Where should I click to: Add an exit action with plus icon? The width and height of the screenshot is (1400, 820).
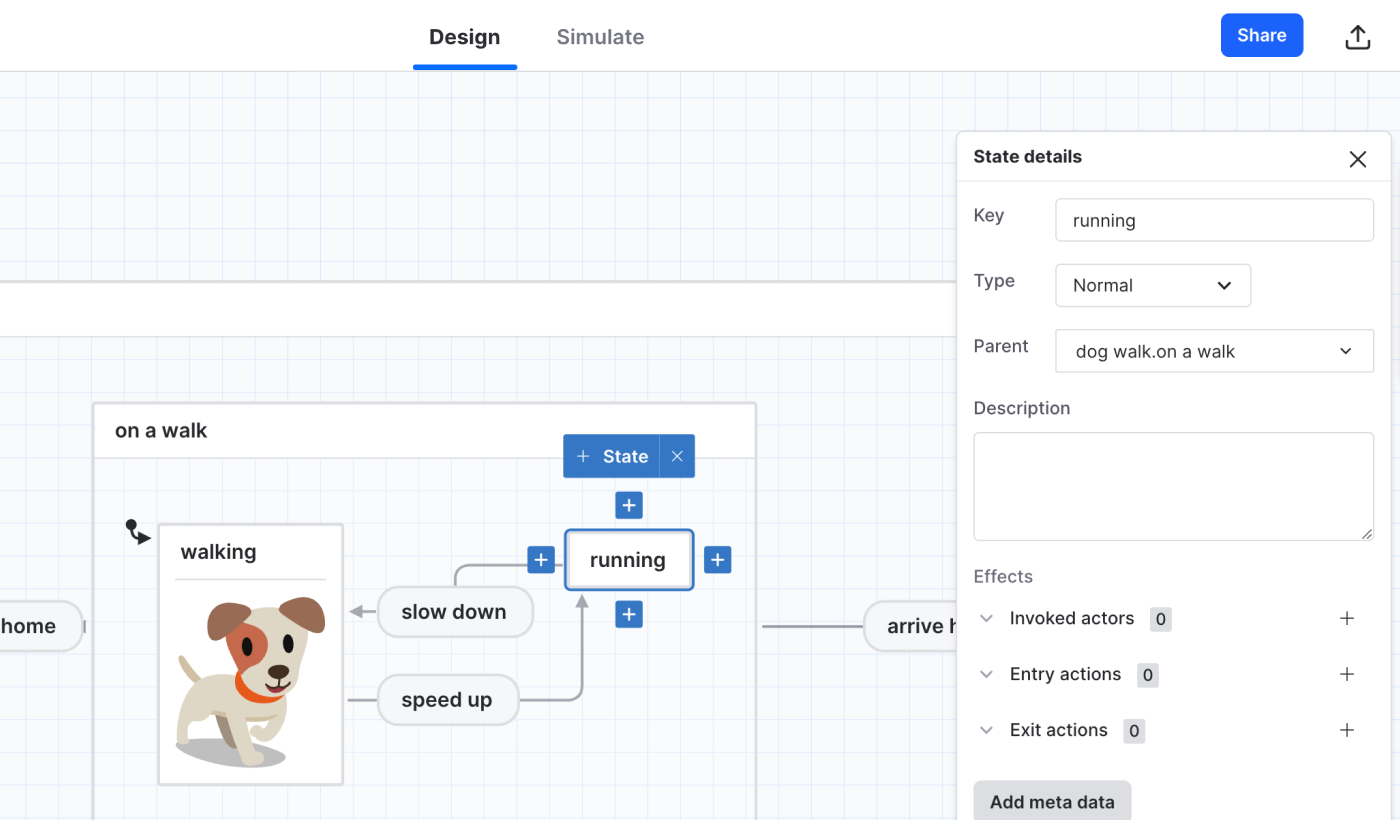(x=1347, y=730)
